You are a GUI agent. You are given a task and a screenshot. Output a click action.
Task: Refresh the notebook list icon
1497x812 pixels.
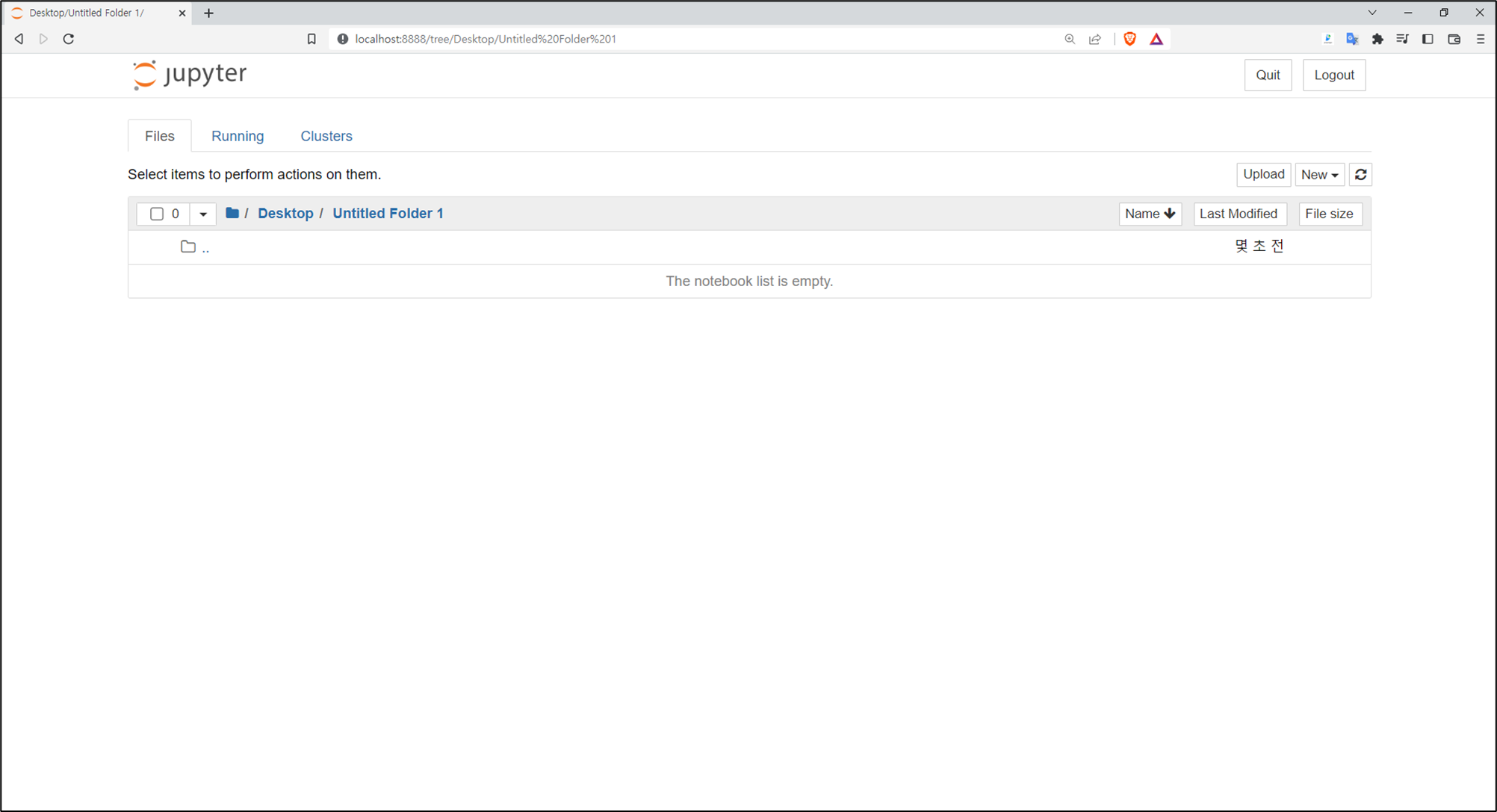(x=1360, y=174)
